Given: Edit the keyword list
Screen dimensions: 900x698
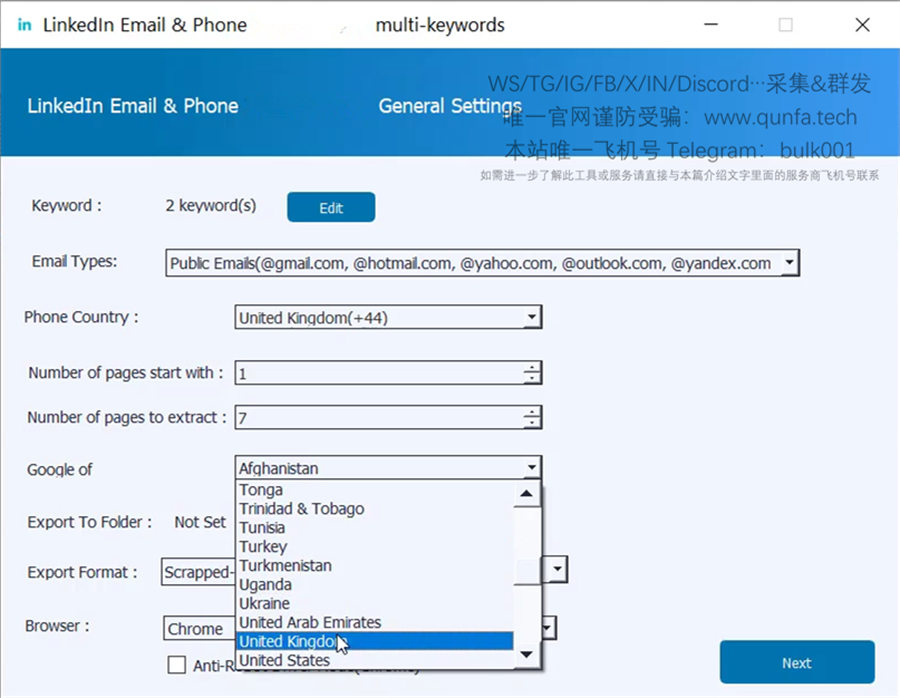Looking at the screenshot, I should point(331,207).
